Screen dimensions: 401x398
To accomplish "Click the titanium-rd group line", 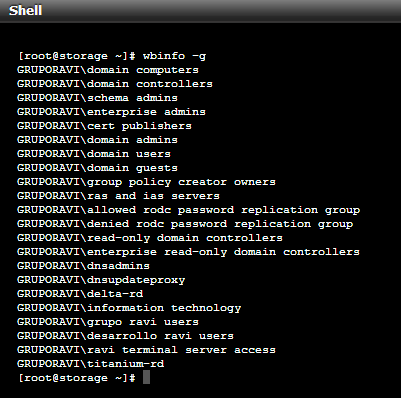I will pos(90,364).
